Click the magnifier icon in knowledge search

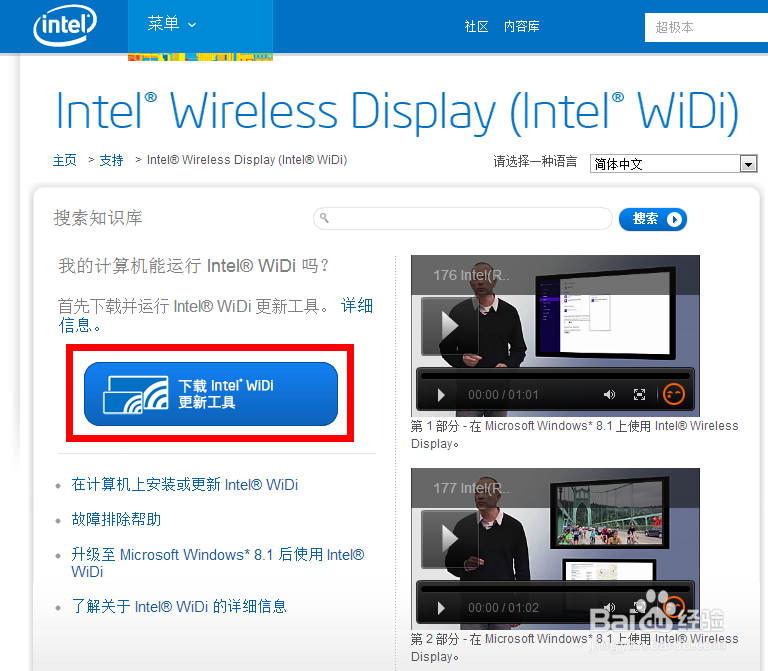(x=324, y=217)
